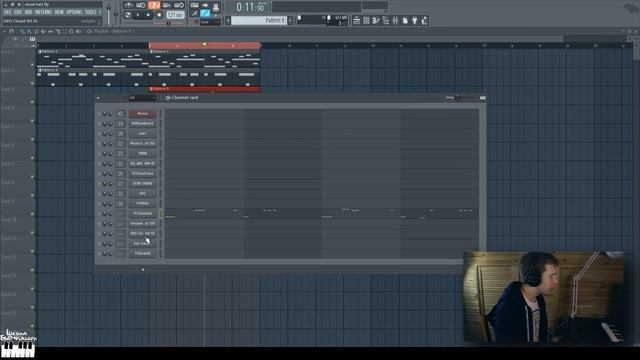Mute the channel routed to mixer 23
This screenshot has width=640, height=360.
99,154
